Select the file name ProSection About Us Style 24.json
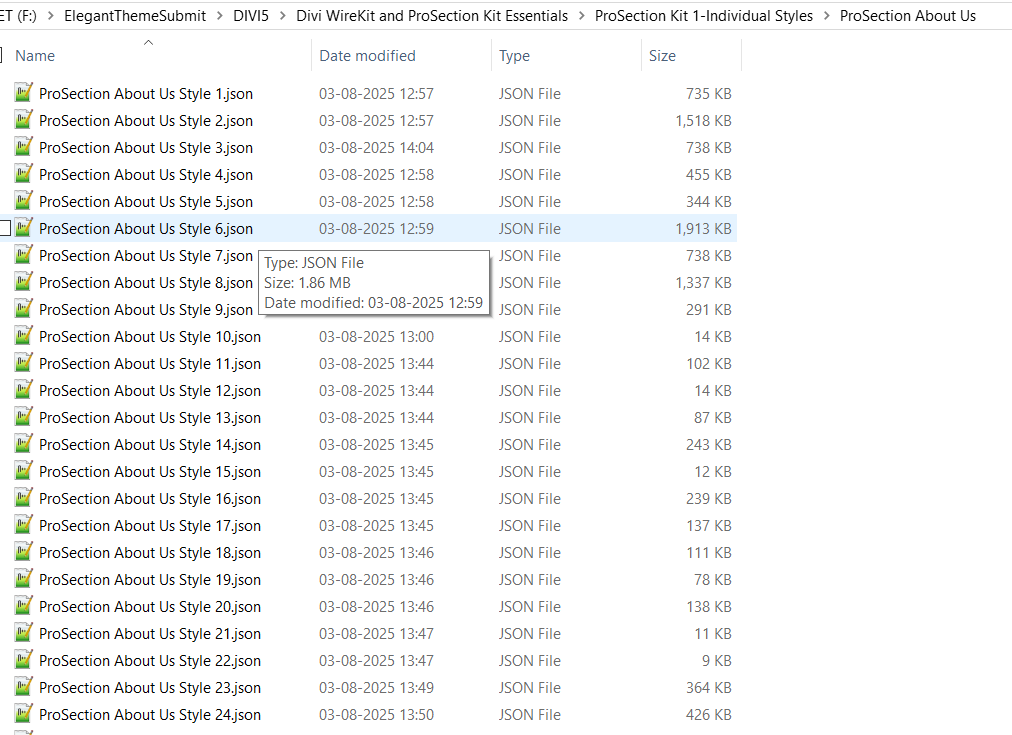Viewport: 1012px width, 735px height. [x=150, y=714]
